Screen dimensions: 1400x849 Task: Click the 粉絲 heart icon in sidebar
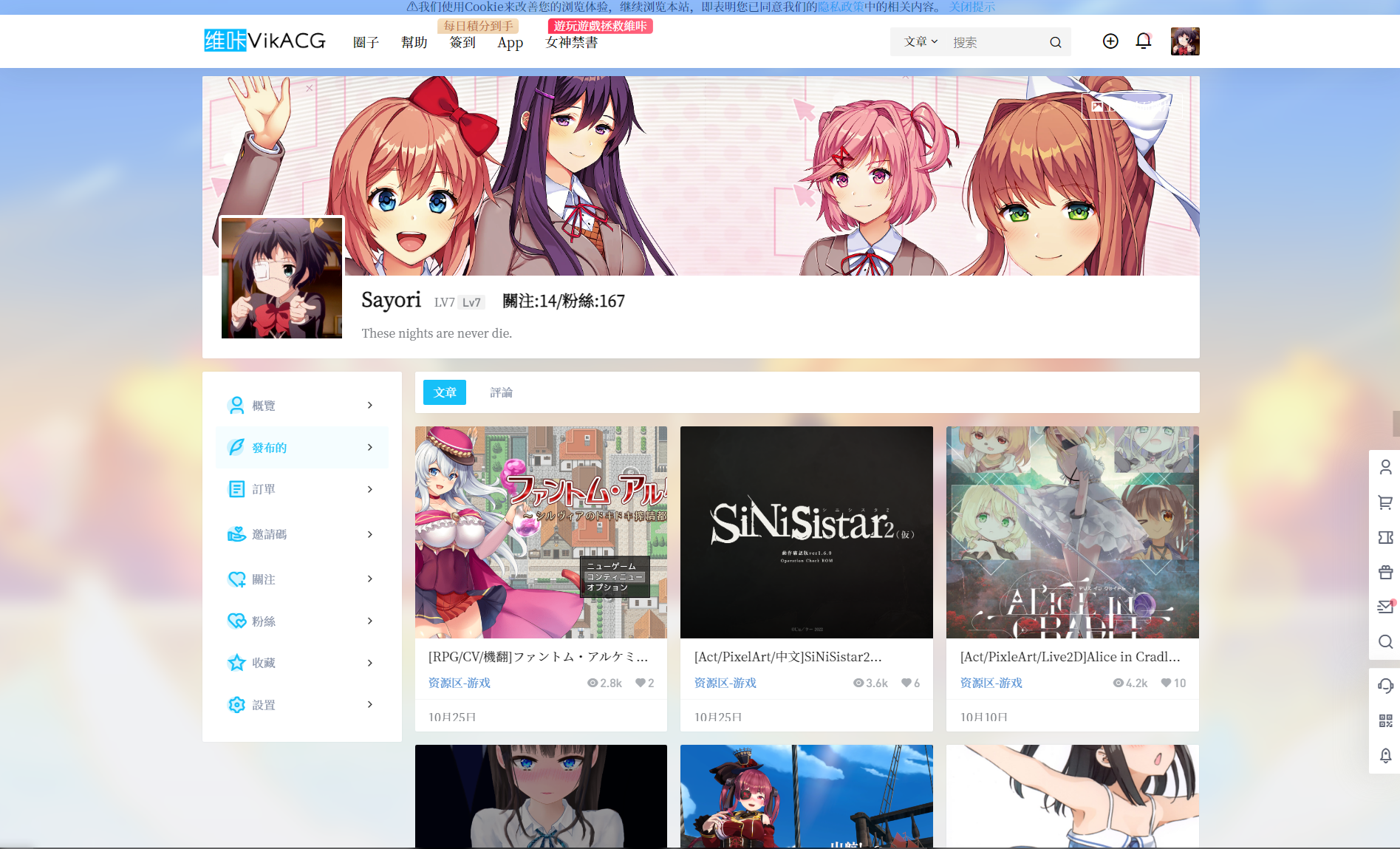tap(236, 621)
